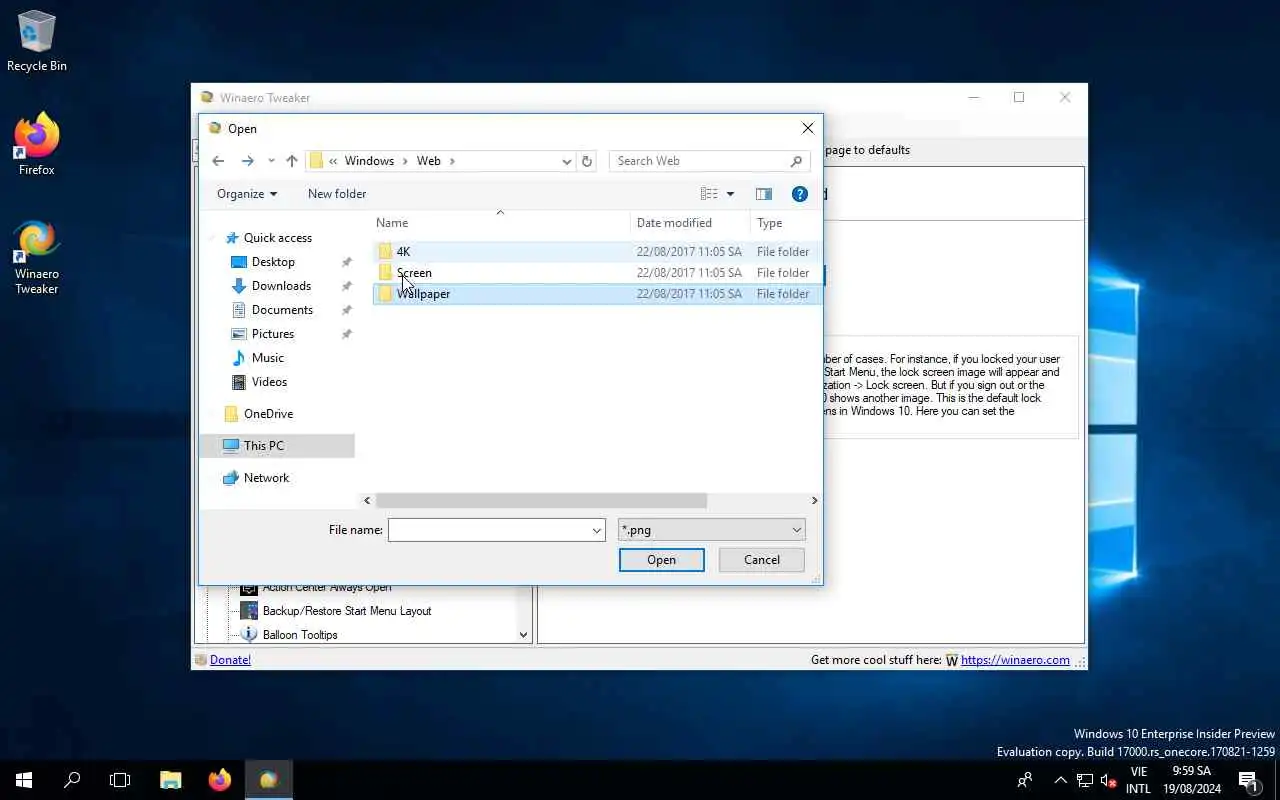Create a New folder

coord(337,194)
